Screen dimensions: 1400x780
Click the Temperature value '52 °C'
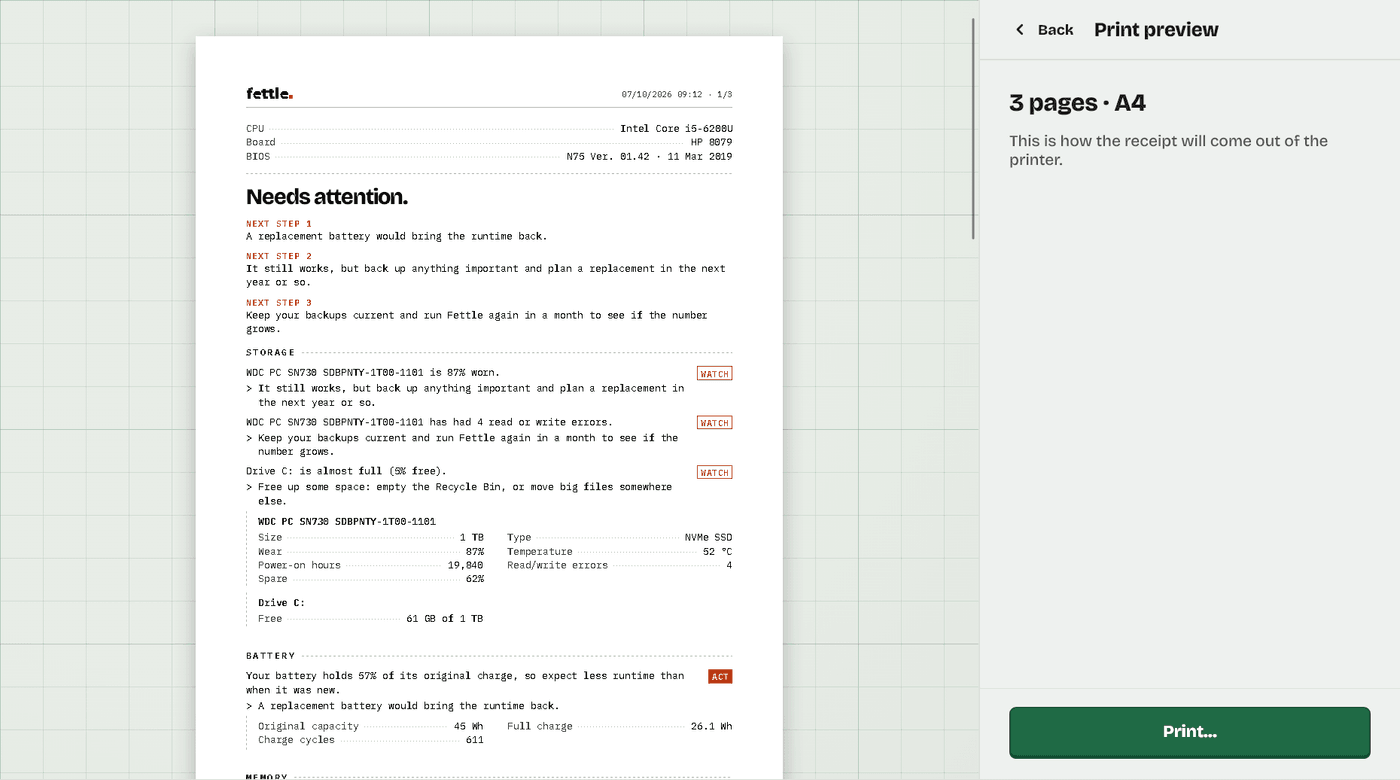(x=717, y=552)
